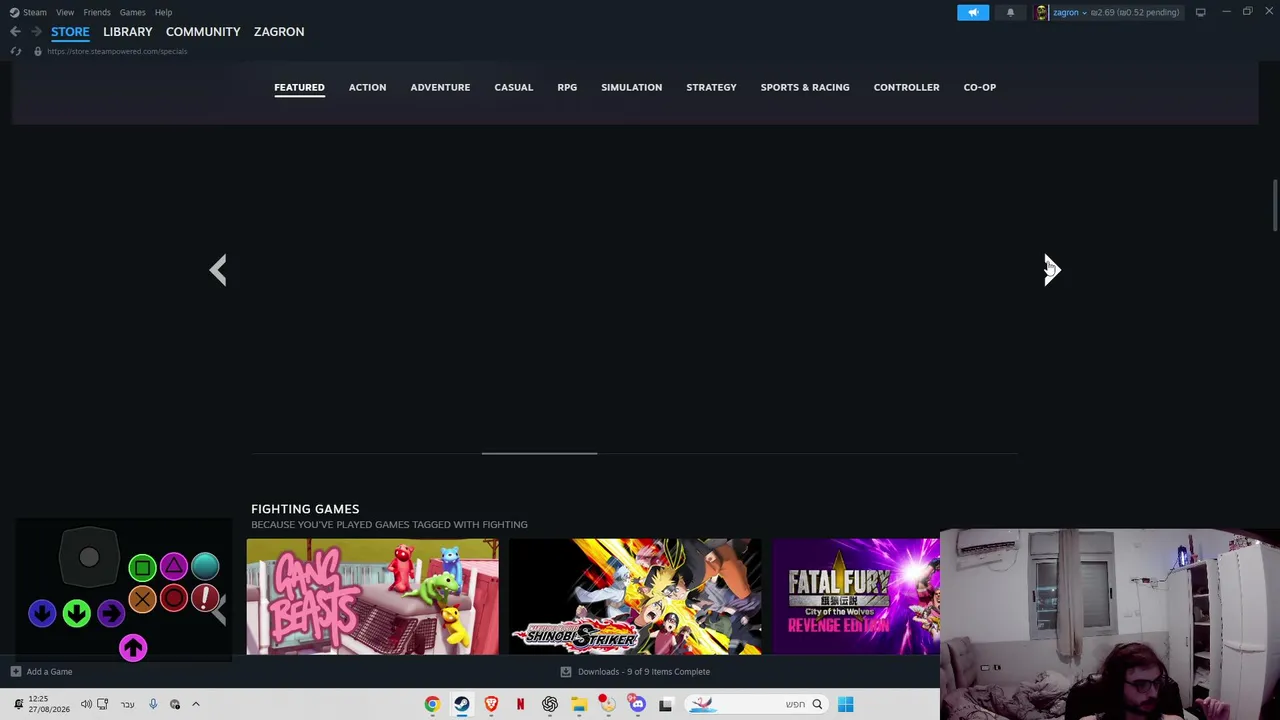Image resolution: width=1280 pixels, height=720 pixels.
Task: Click the taskbar clock and date
Action: (49, 704)
